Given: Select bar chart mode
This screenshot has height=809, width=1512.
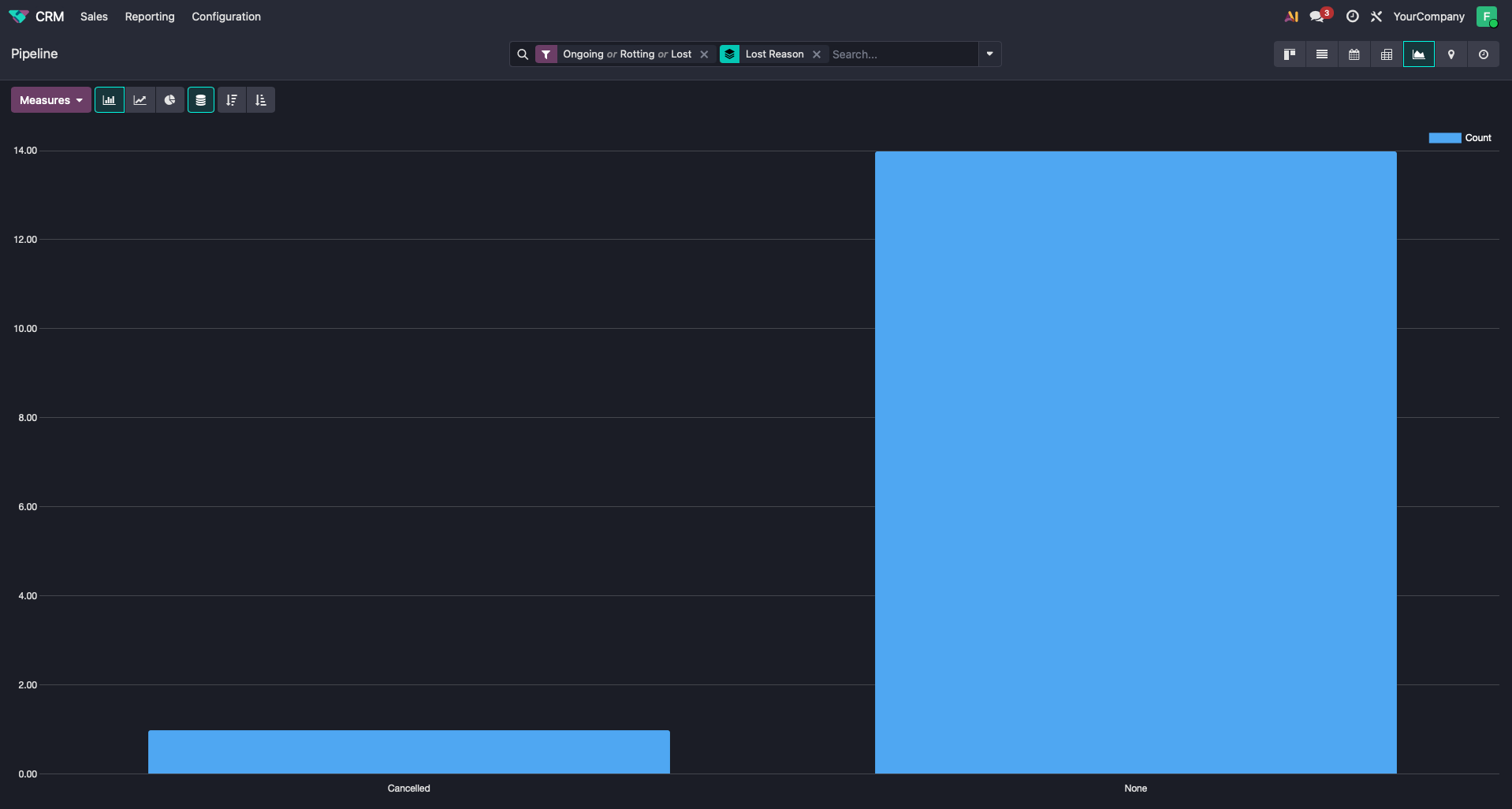Looking at the screenshot, I should [x=110, y=100].
